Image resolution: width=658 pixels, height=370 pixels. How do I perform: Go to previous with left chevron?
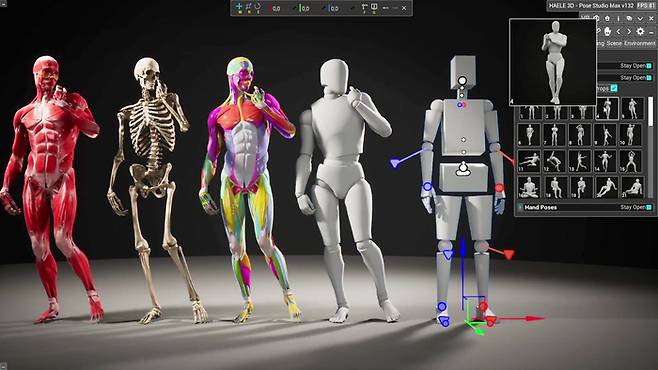[619, 31]
